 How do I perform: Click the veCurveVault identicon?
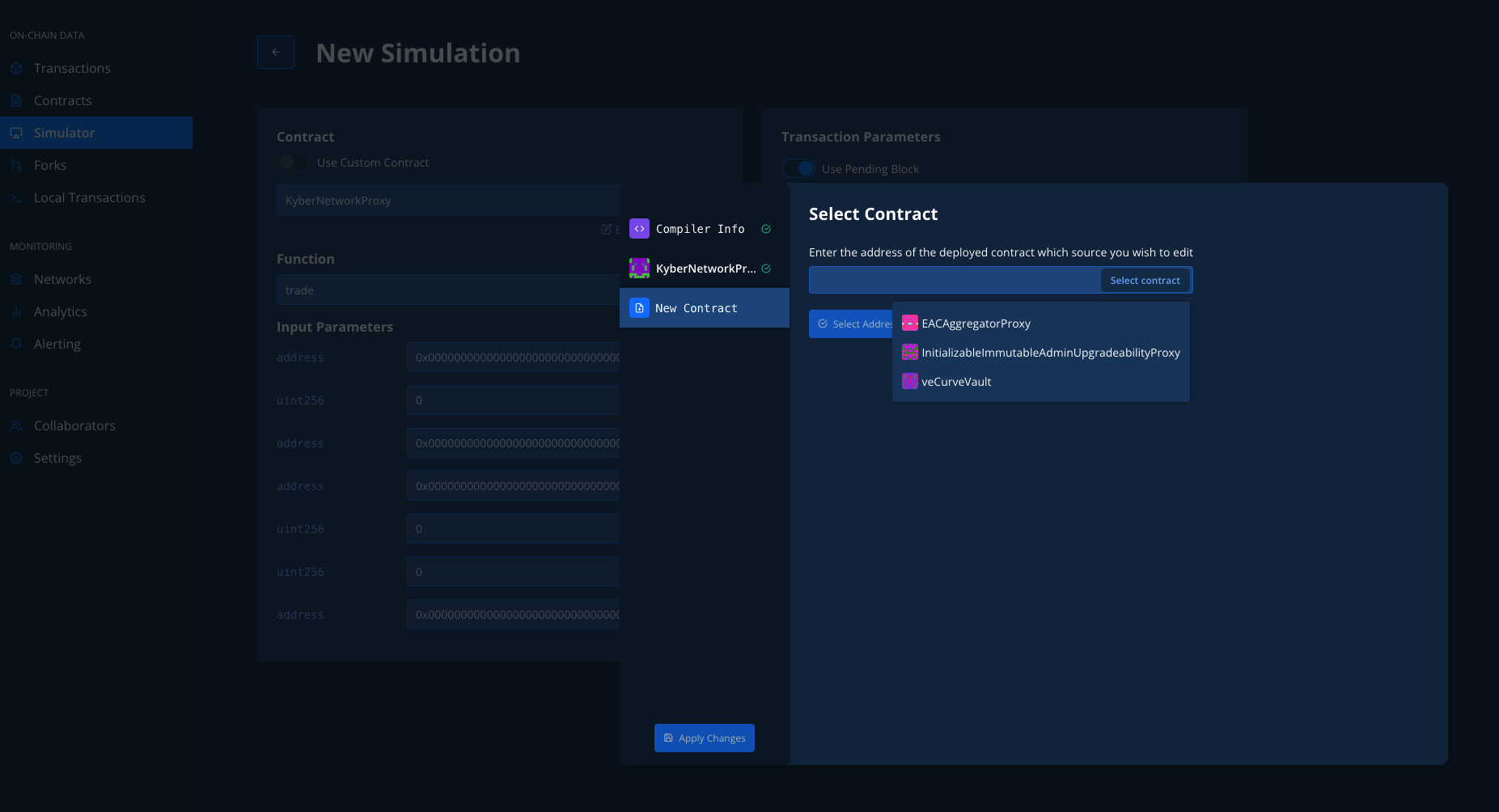[x=910, y=381]
